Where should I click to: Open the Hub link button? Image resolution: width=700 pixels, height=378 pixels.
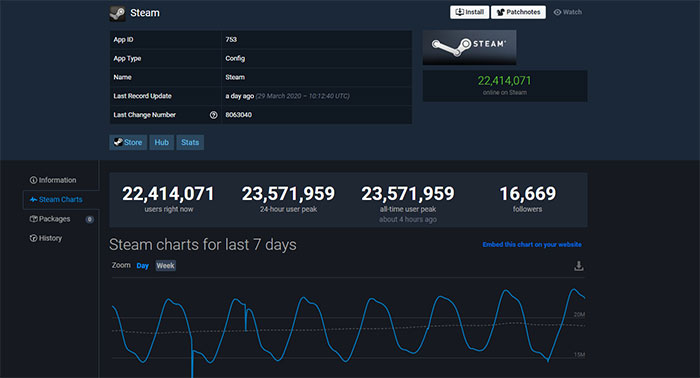click(x=162, y=142)
